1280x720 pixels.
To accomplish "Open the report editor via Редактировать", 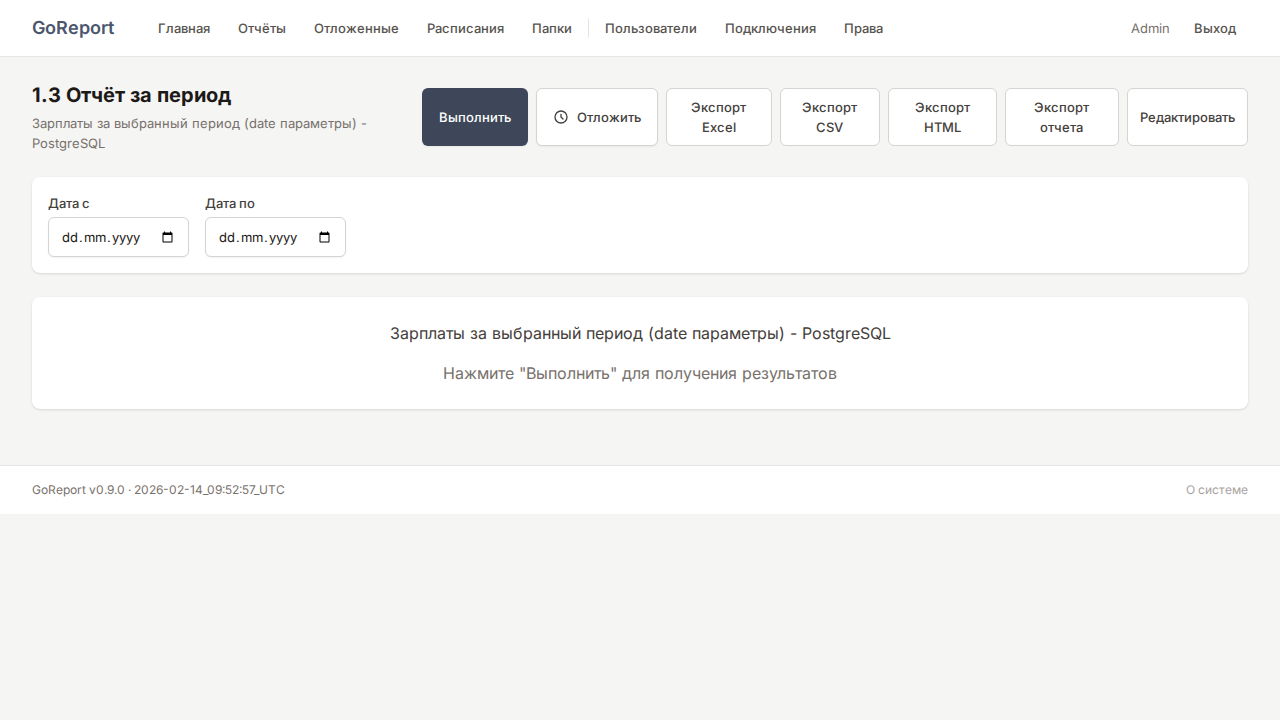I will click(x=1187, y=117).
